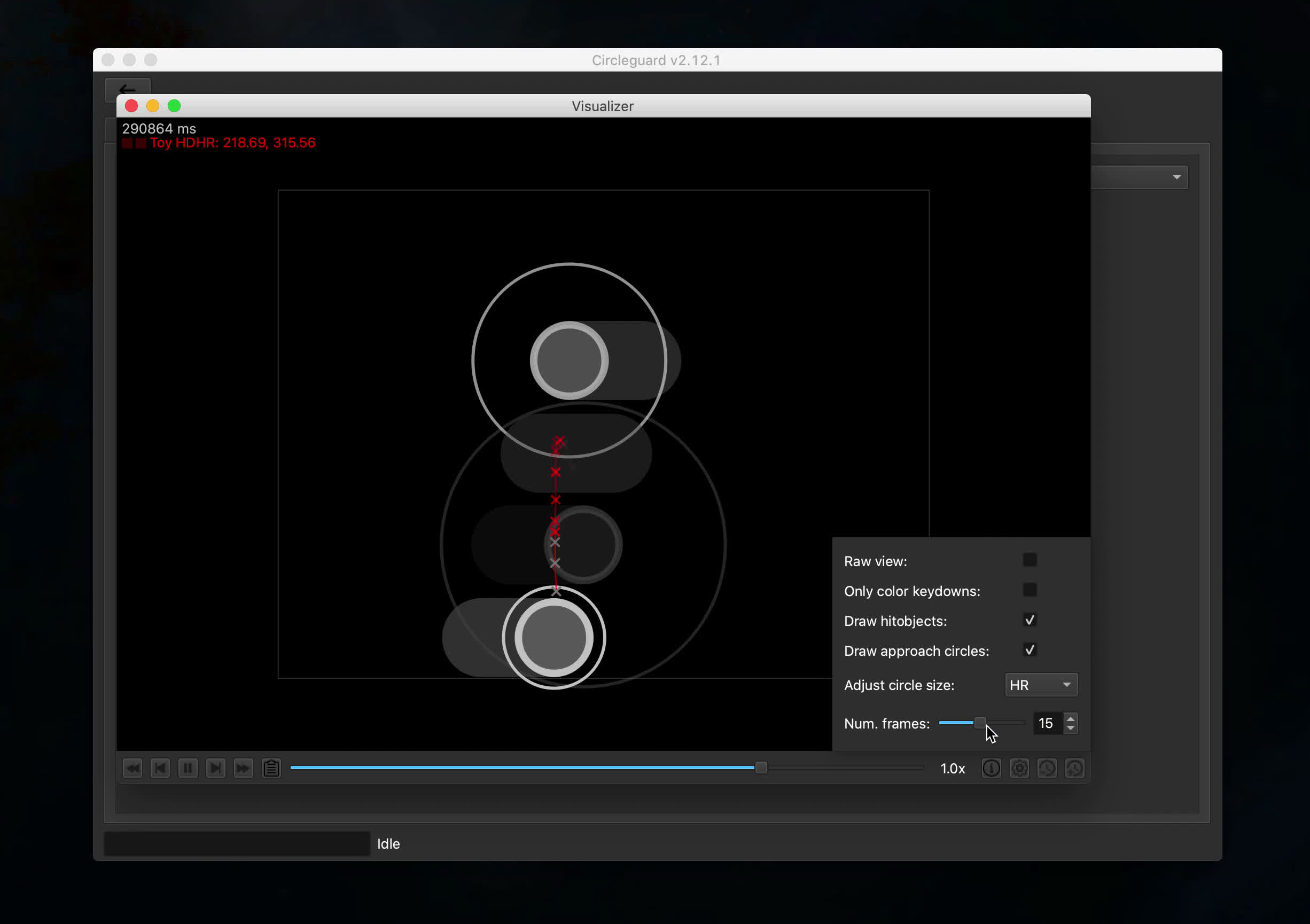
Task: Click the plain clock icon
Action: (x=1047, y=768)
